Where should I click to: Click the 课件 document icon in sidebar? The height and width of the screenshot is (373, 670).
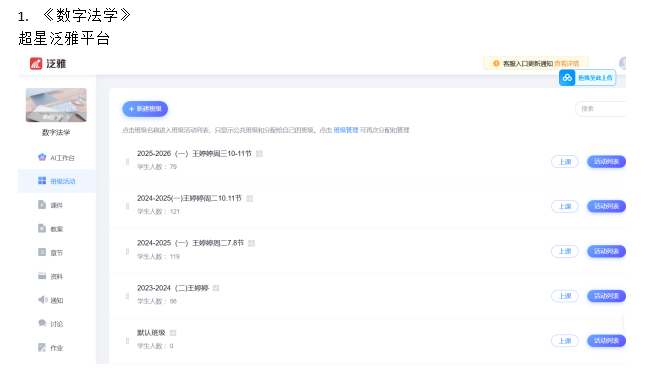tap(42, 205)
